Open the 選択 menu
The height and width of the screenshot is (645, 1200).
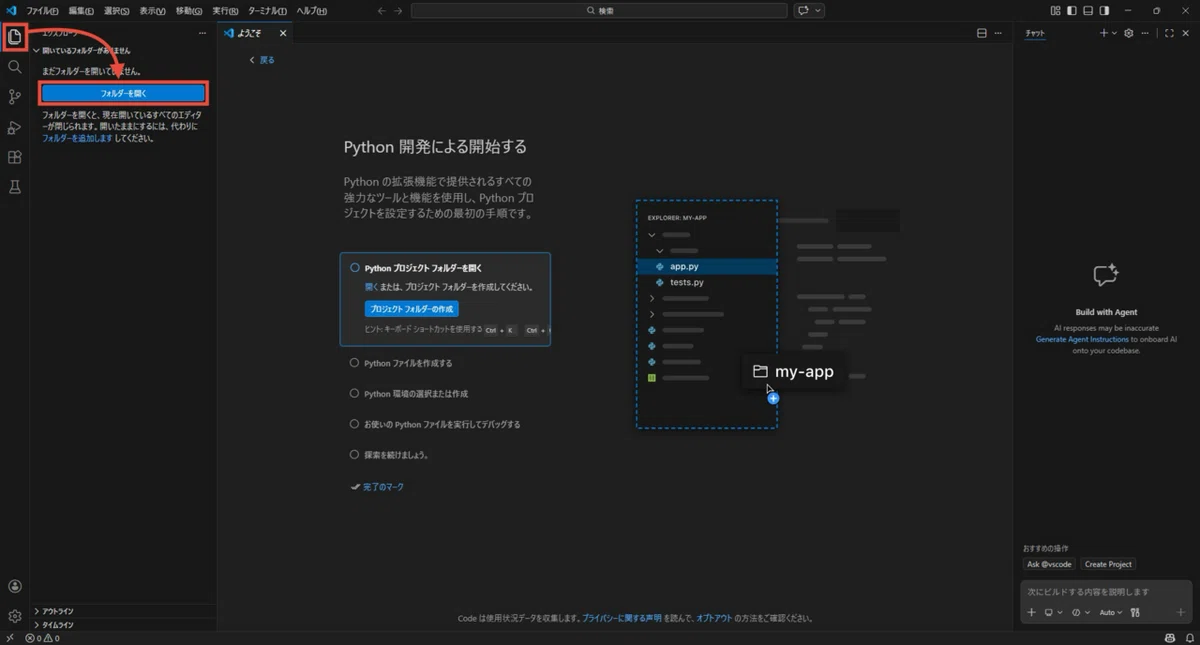(x=116, y=10)
